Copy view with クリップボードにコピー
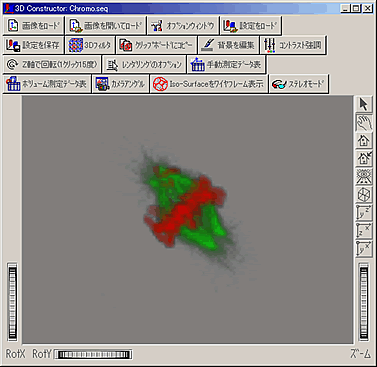Viewport: 377px width, 367px height. click(x=156, y=45)
